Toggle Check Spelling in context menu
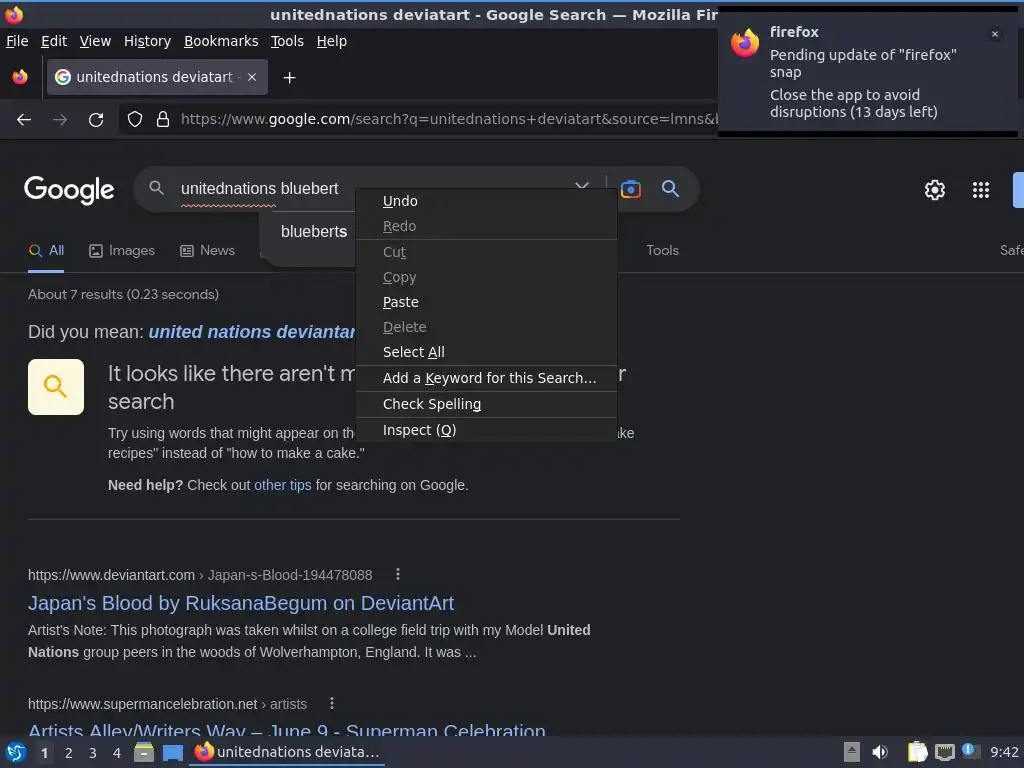Image resolution: width=1024 pixels, height=768 pixels. coord(487,404)
